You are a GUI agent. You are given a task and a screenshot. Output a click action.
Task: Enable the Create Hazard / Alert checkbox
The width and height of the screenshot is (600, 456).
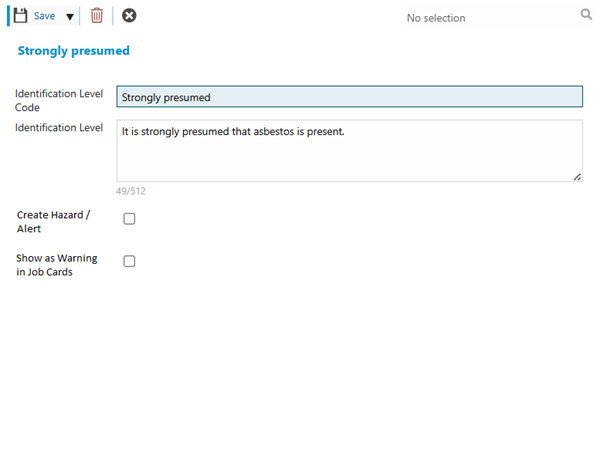(x=129, y=219)
